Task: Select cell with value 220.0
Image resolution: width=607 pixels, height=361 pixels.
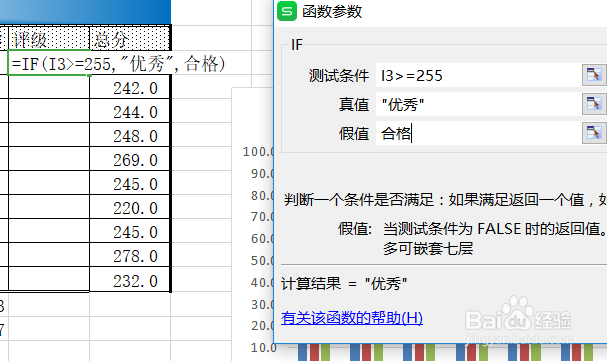Action: point(130,207)
